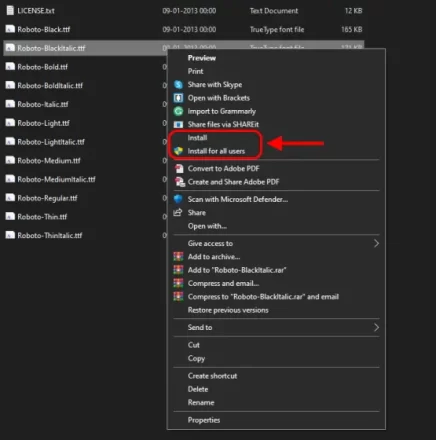Choose Install from the context menu
The width and height of the screenshot is (436, 440).
click(197, 138)
